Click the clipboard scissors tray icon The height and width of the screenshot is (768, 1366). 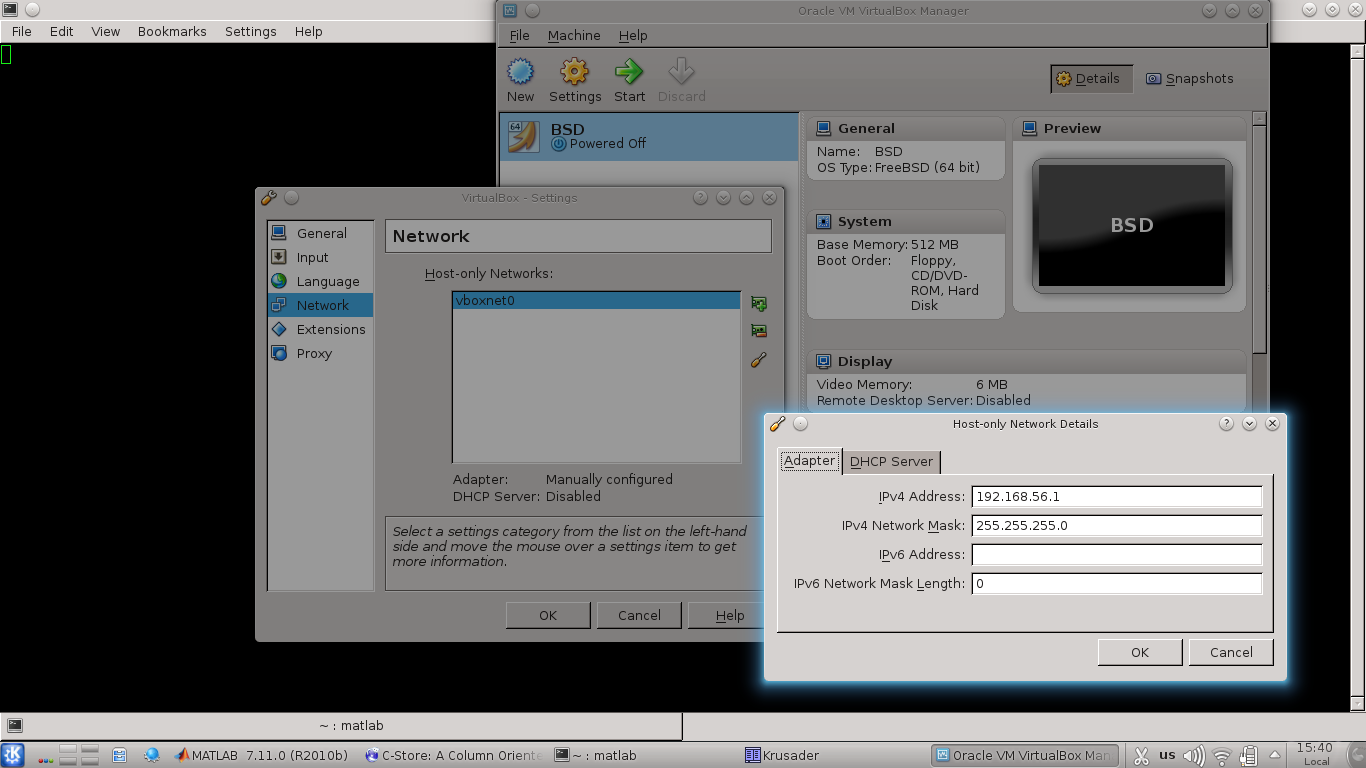click(1141, 755)
